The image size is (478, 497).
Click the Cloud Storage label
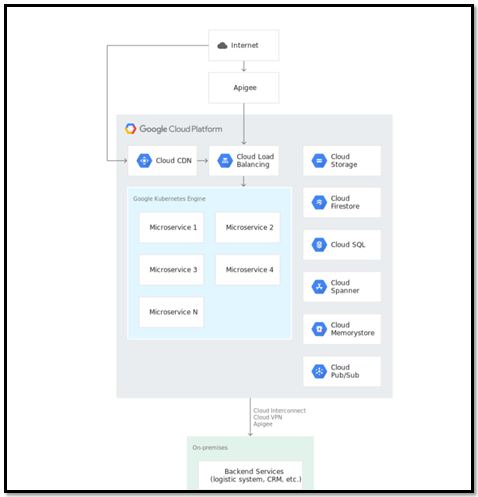344,160
